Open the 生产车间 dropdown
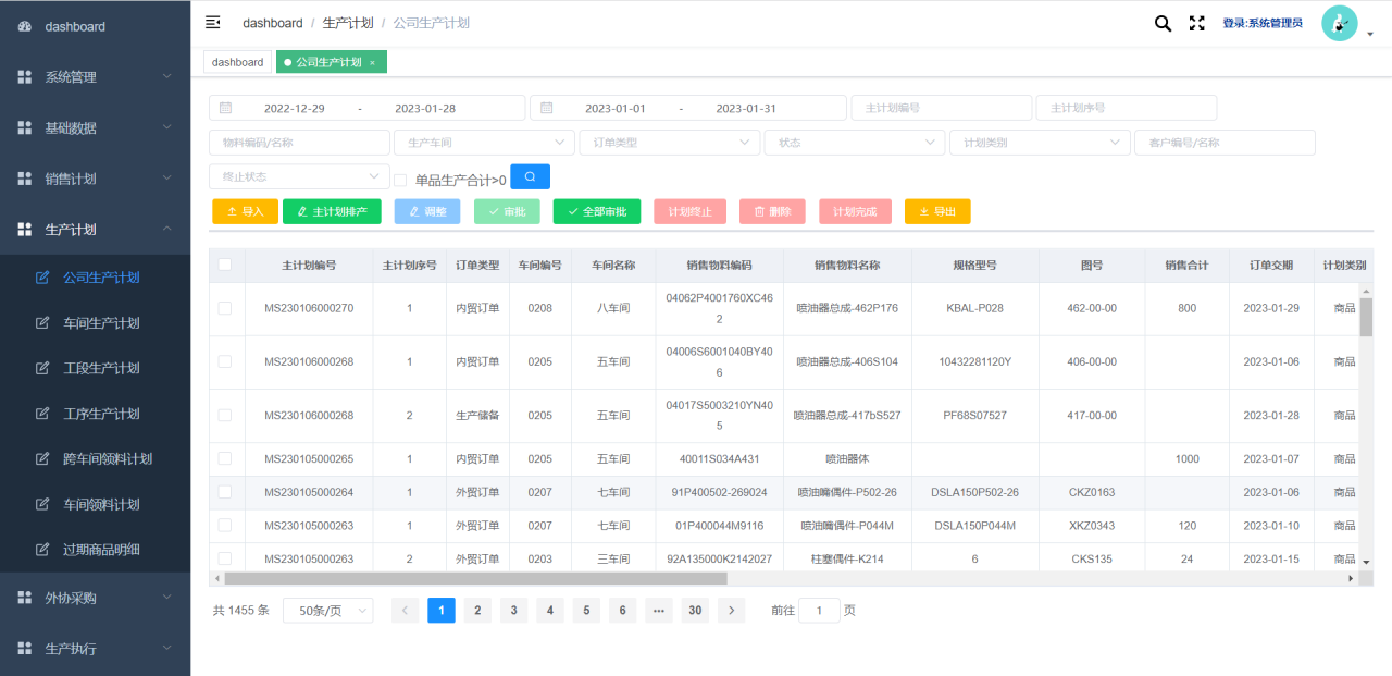 pos(484,143)
